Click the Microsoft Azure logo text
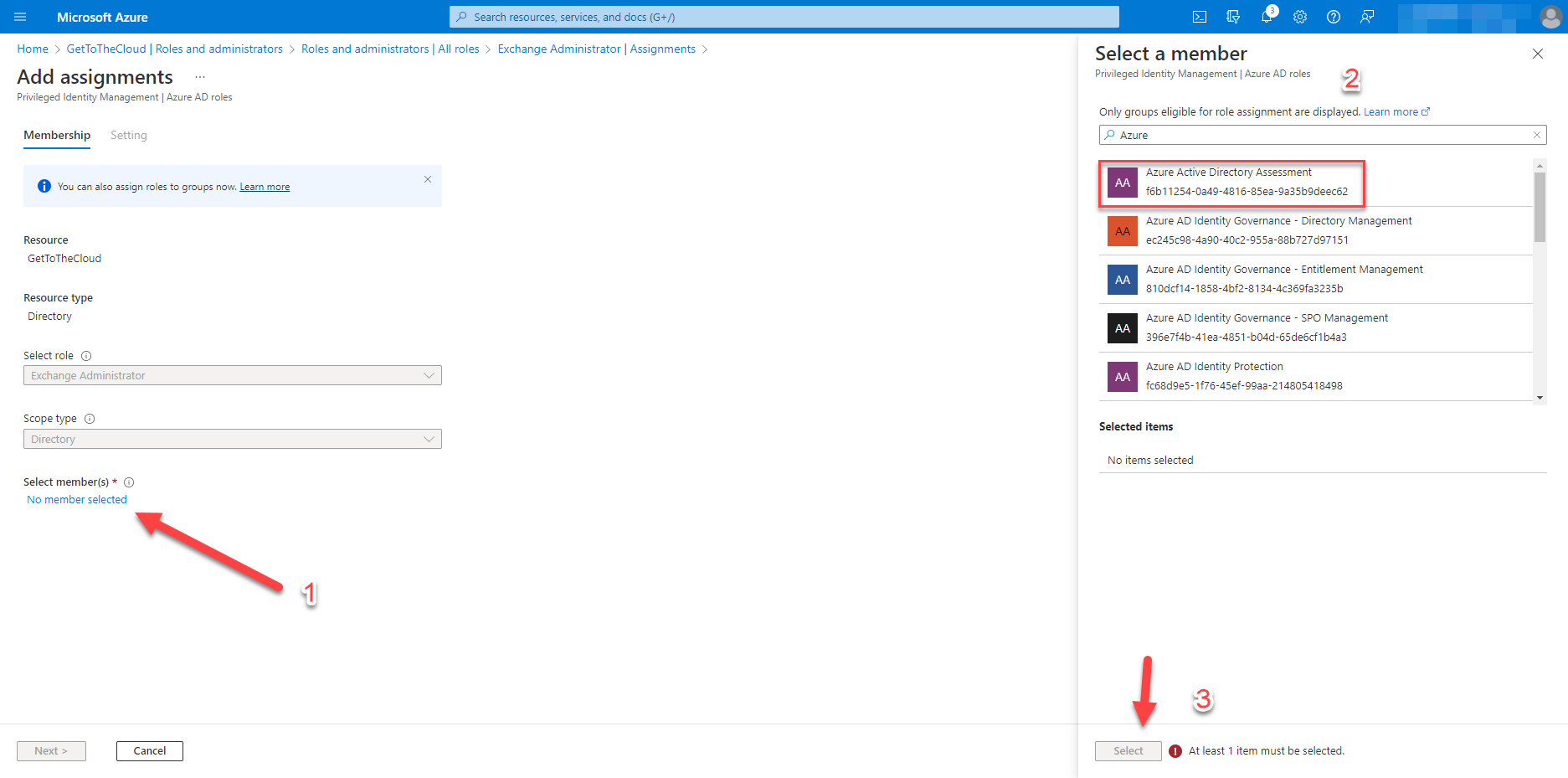This screenshot has height=778, width=1568. click(x=102, y=17)
